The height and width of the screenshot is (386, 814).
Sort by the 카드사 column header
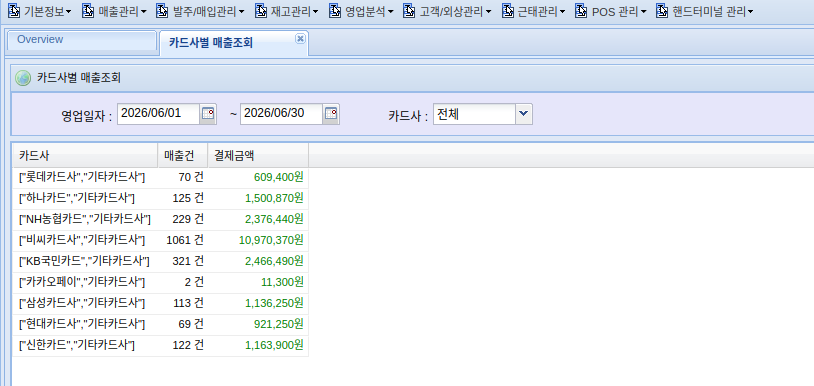point(85,155)
